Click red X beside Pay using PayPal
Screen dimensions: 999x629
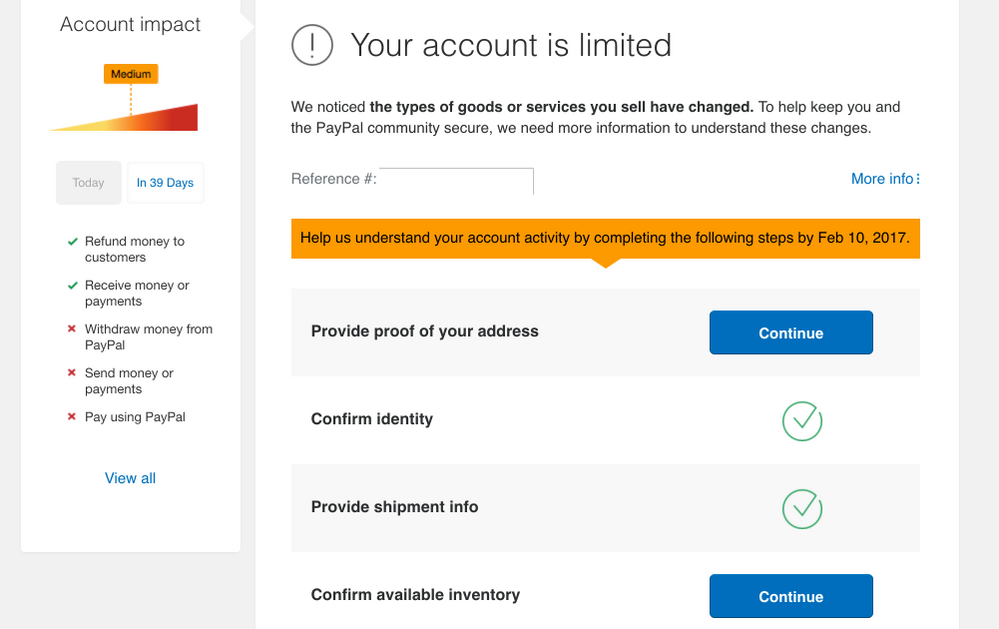(72, 418)
